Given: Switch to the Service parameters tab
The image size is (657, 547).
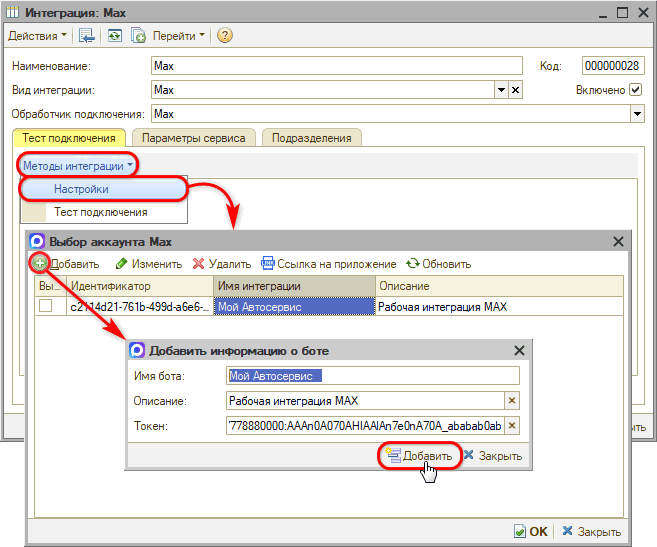Looking at the screenshot, I should [193, 138].
